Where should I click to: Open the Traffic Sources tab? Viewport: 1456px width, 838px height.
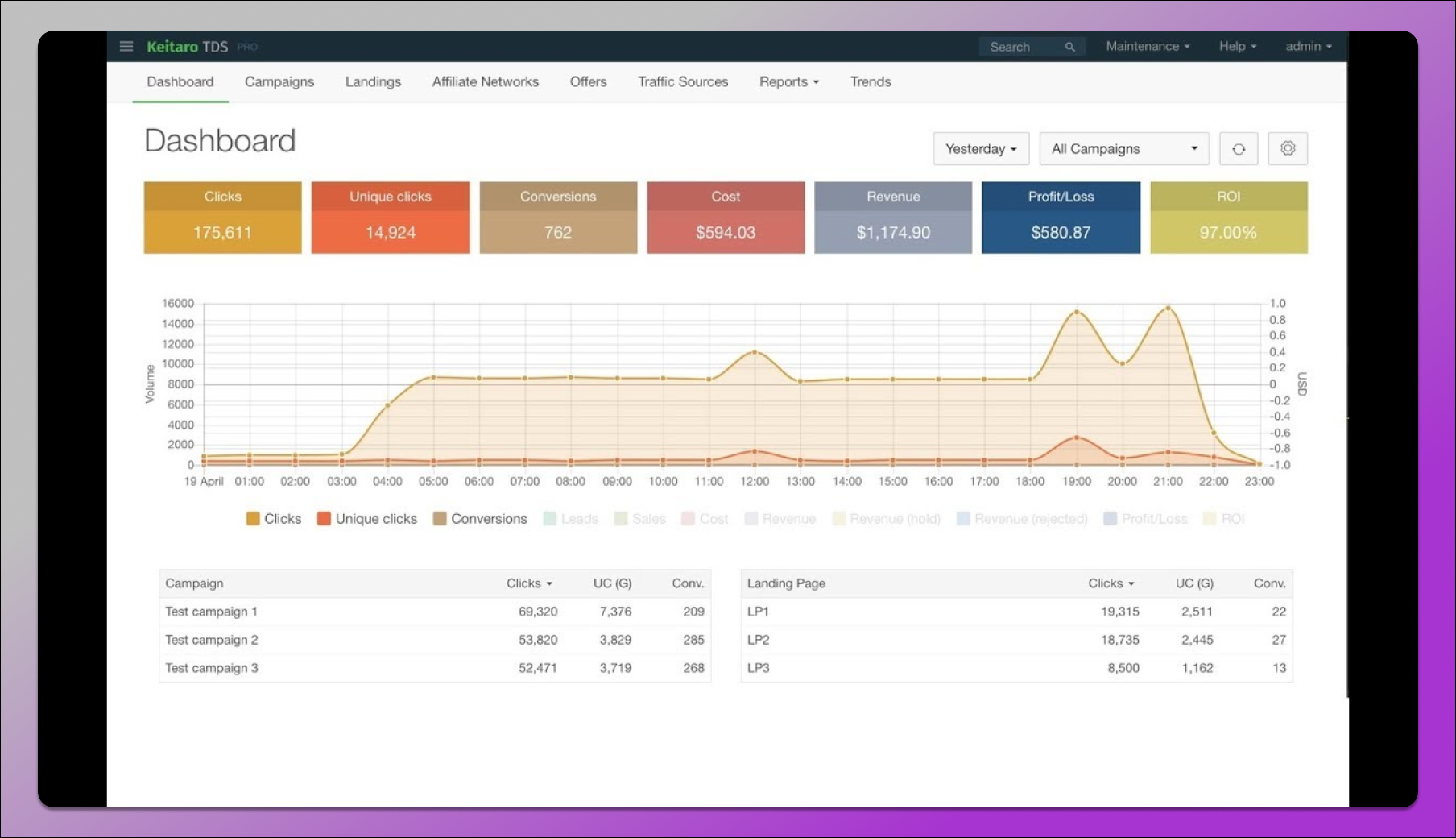682,82
